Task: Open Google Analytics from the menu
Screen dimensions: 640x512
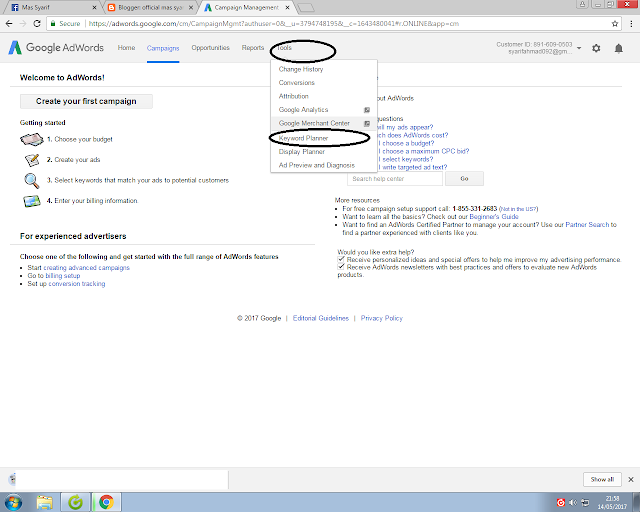Action: (324, 110)
